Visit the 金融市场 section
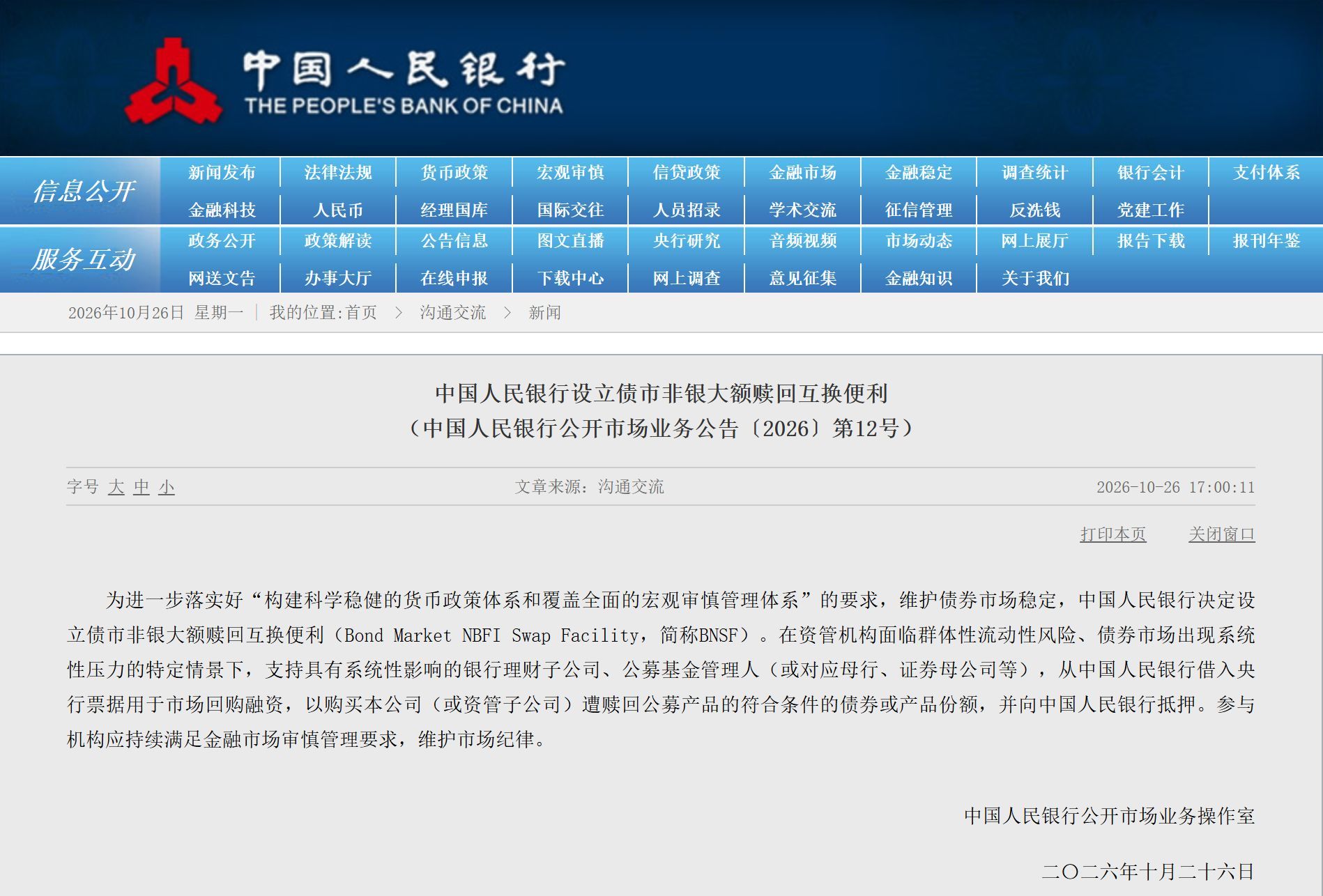The image size is (1323, 896). 802,173
